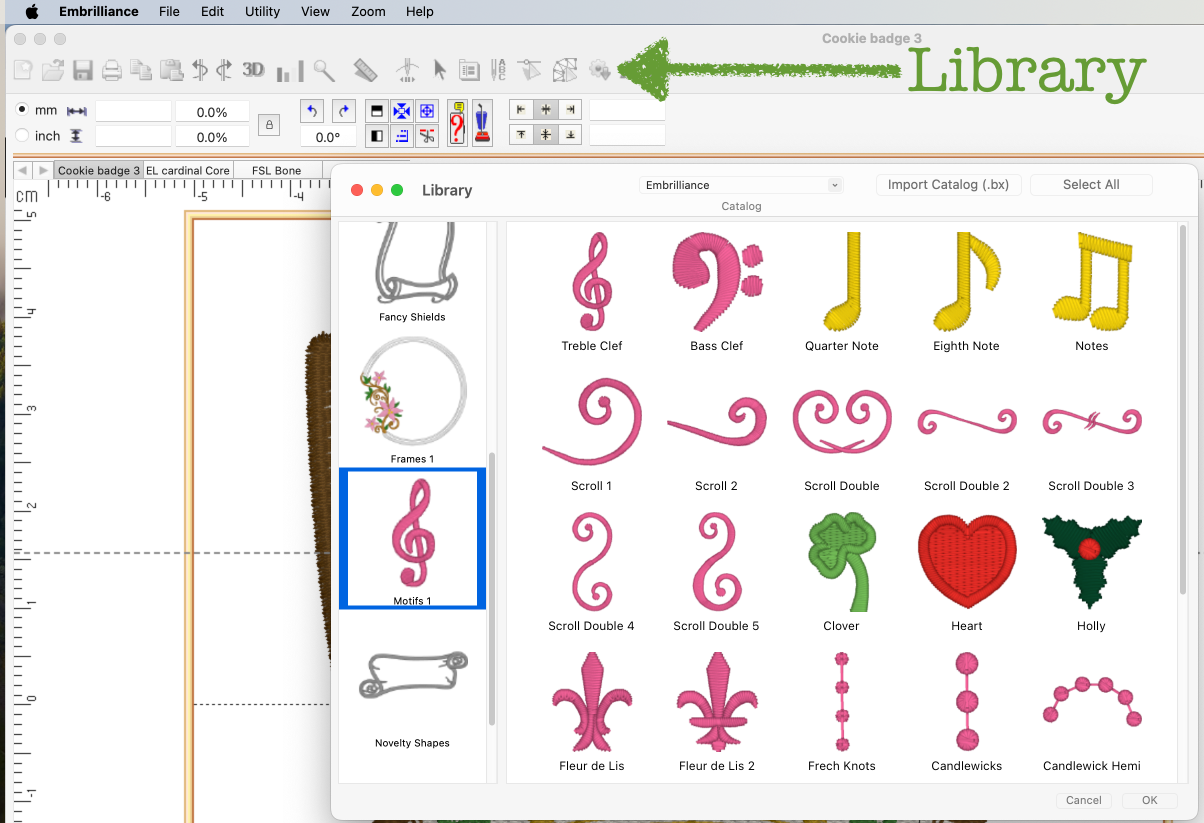Click the ruler measure tool icon

[365, 70]
